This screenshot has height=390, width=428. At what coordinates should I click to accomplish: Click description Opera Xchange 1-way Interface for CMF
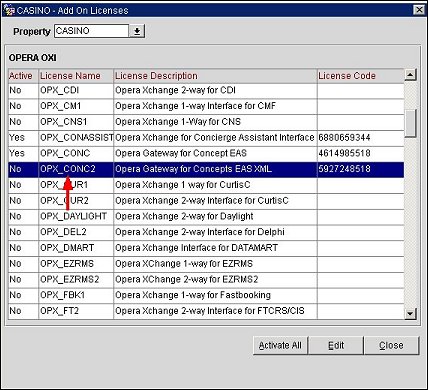[x=195, y=106]
